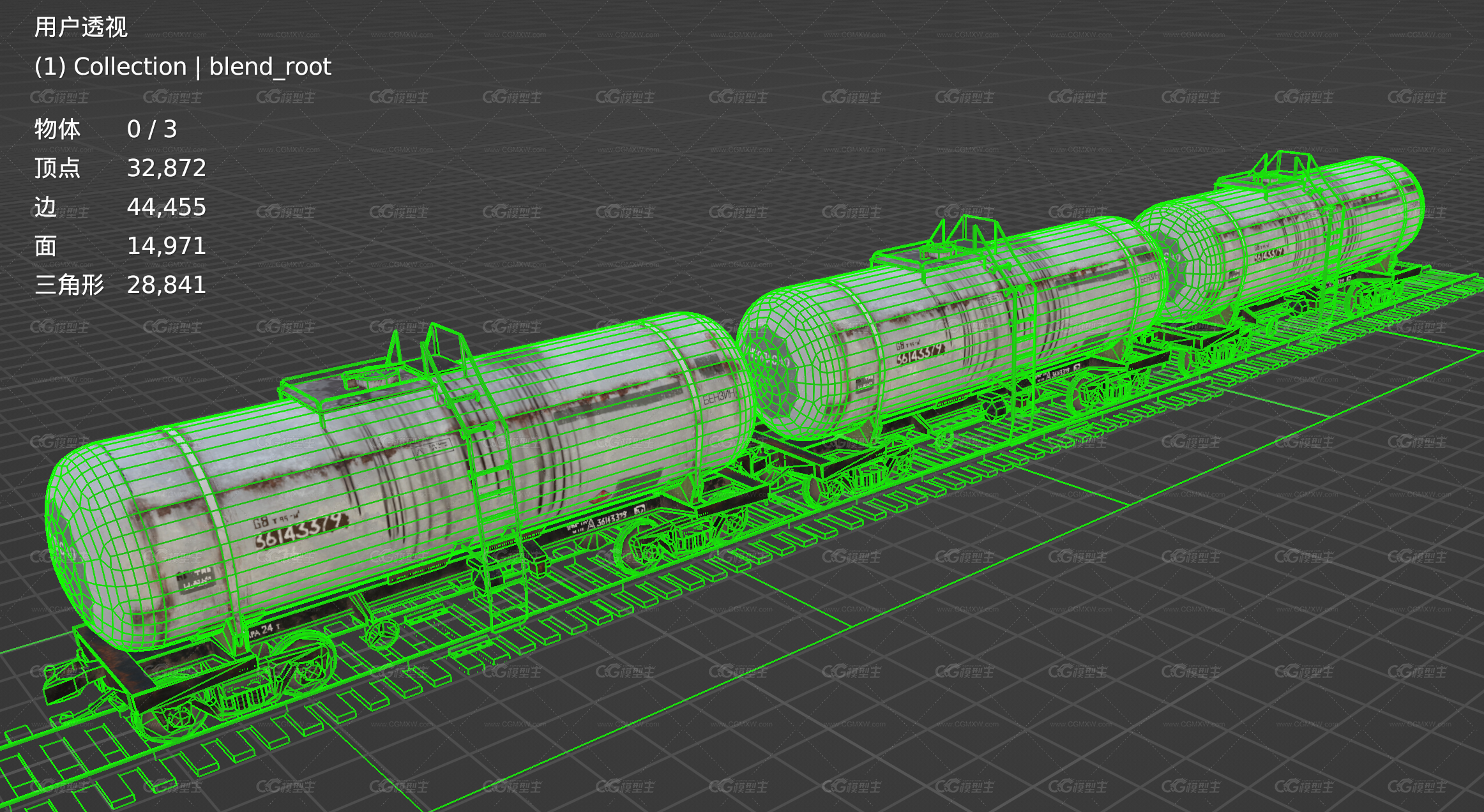Click the edge count '44,455'
Image resolution: width=1484 pixels, height=812 pixels.
(x=167, y=207)
